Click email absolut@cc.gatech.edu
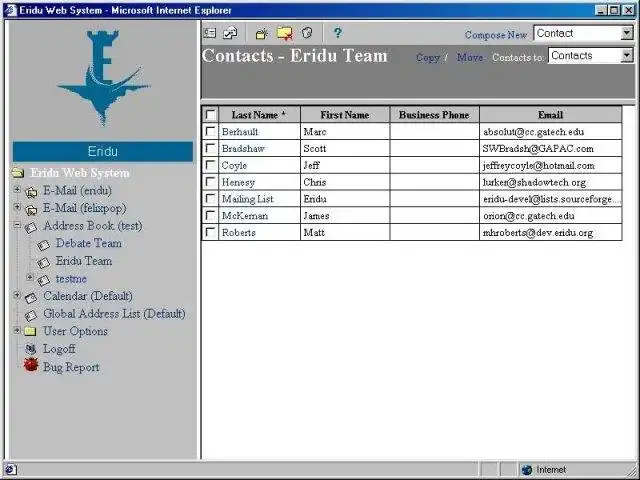Image resolution: width=640 pixels, height=480 pixels. [x=533, y=132]
